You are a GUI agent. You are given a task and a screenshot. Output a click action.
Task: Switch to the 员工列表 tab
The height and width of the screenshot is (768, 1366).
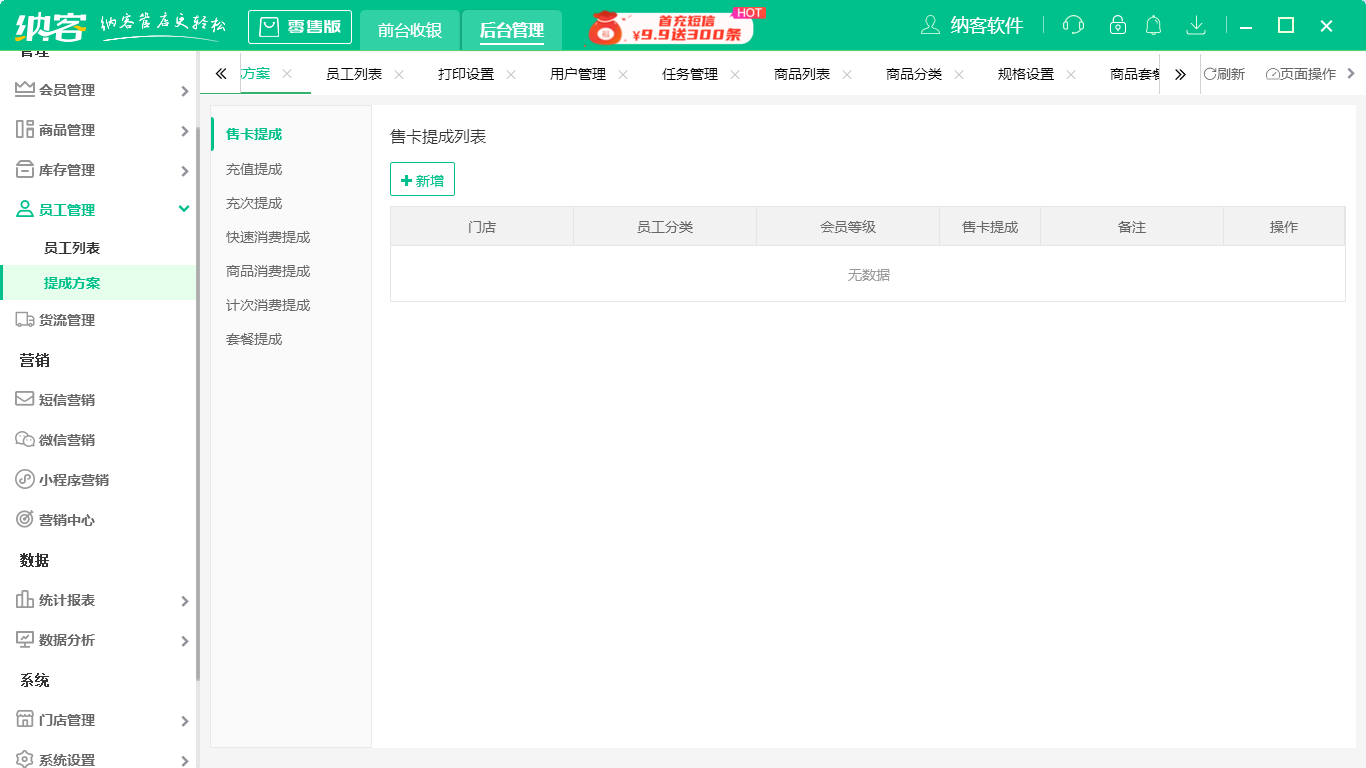click(x=352, y=73)
